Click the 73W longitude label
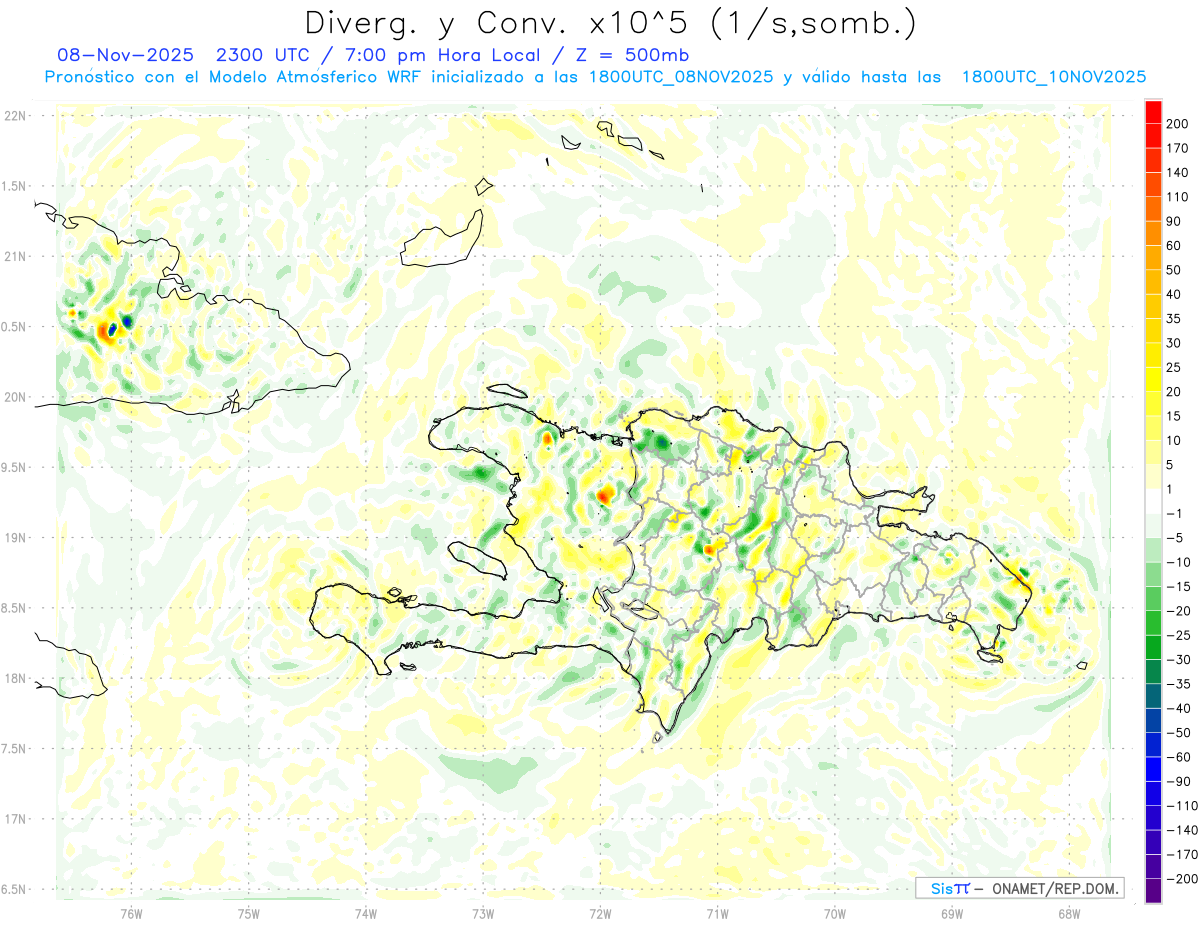1200x927 pixels. pyautogui.click(x=483, y=913)
